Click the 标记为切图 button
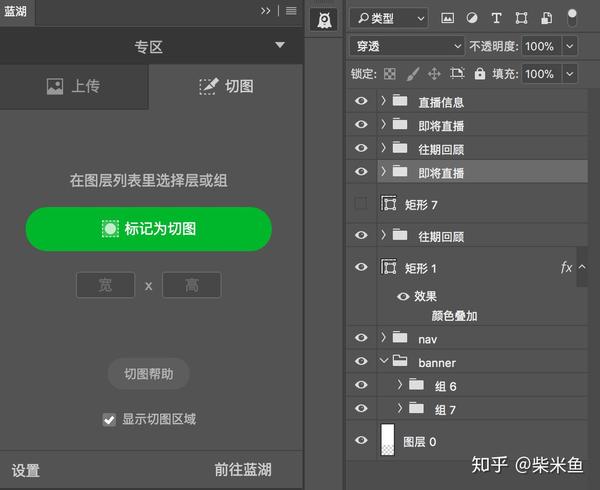The width and height of the screenshot is (600, 490). click(x=148, y=229)
